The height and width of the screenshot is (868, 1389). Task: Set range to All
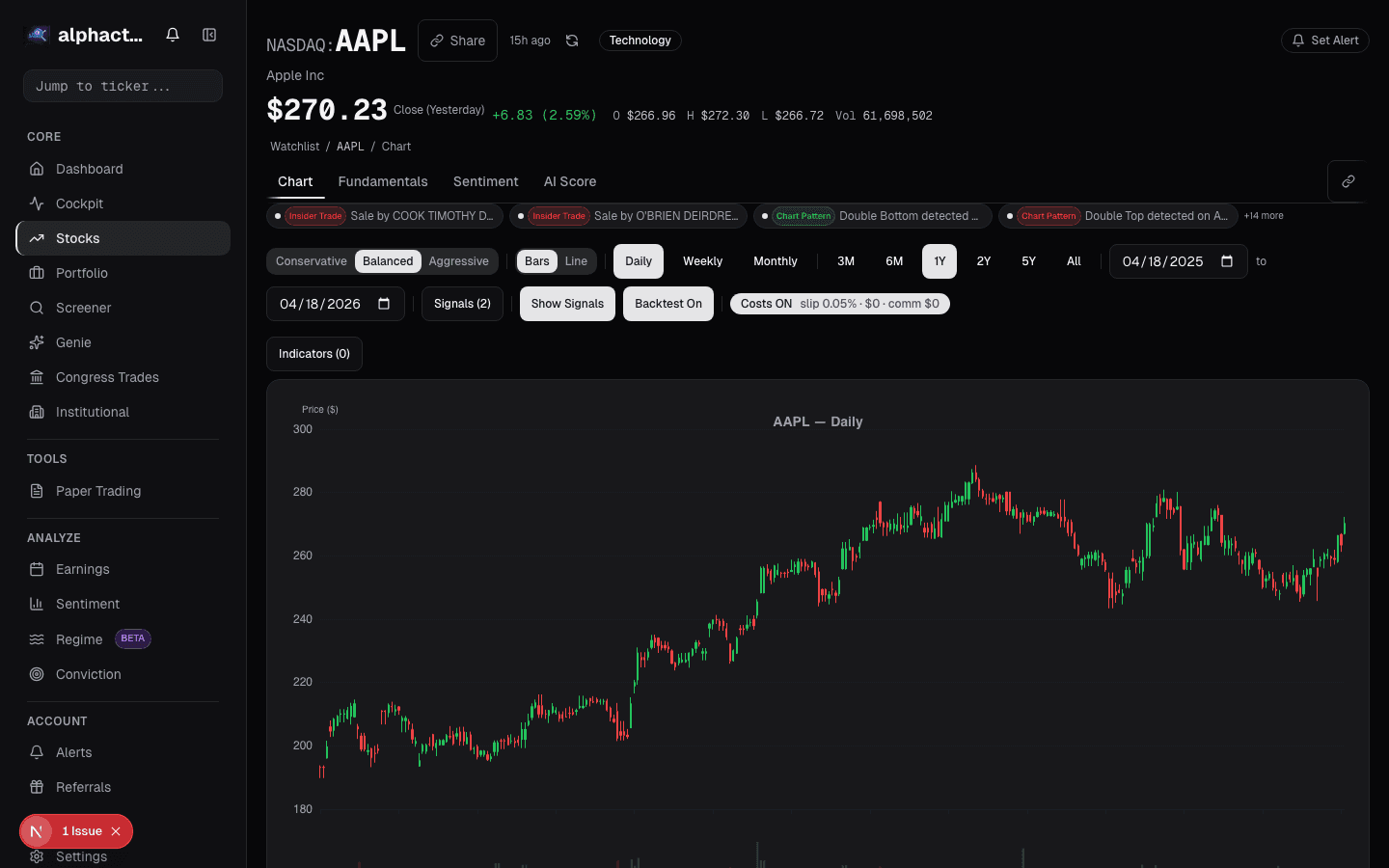1074,261
